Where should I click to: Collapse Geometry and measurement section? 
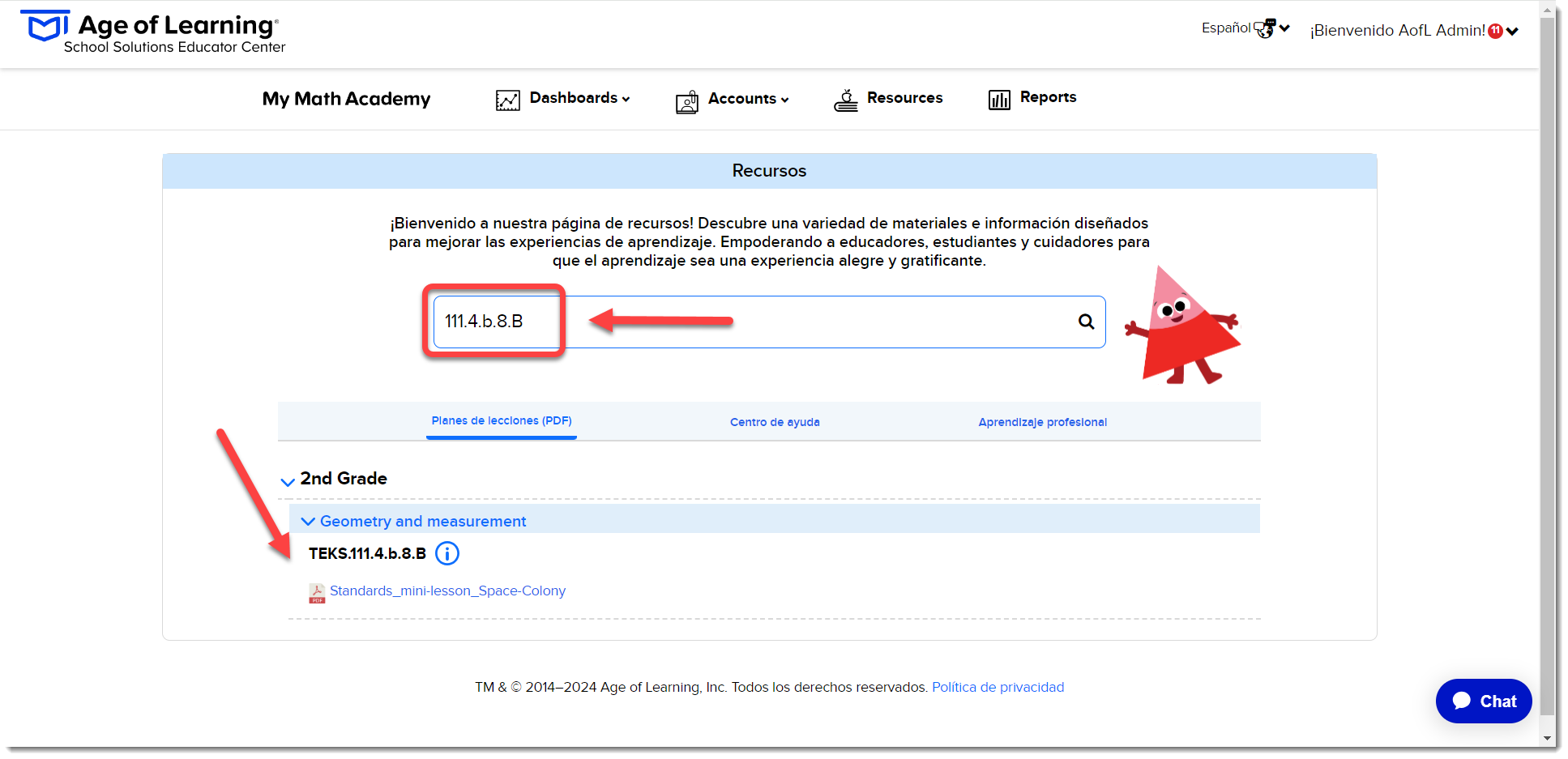[308, 522]
